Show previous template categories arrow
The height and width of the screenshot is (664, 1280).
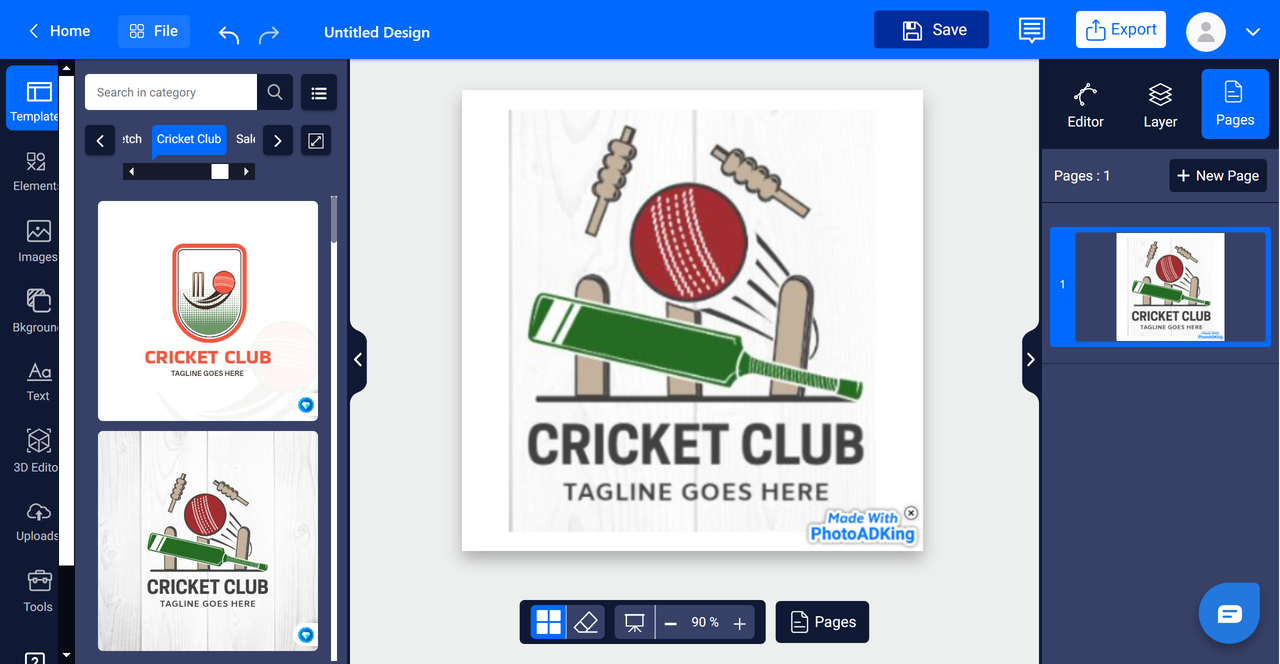pyautogui.click(x=100, y=141)
